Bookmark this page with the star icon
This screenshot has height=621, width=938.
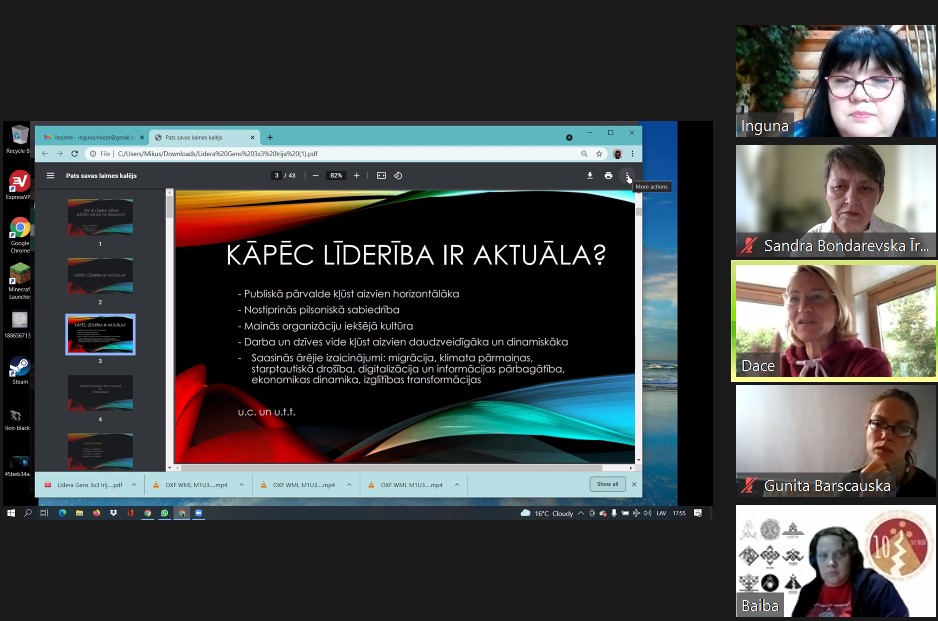(599, 154)
